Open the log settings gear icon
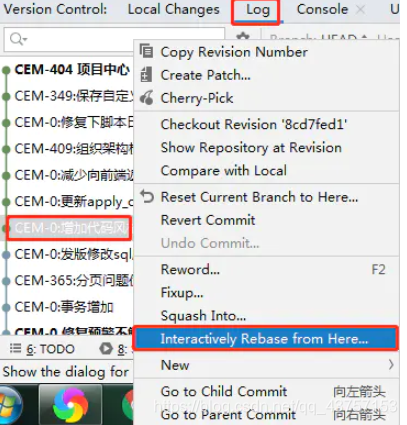 tap(243, 37)
